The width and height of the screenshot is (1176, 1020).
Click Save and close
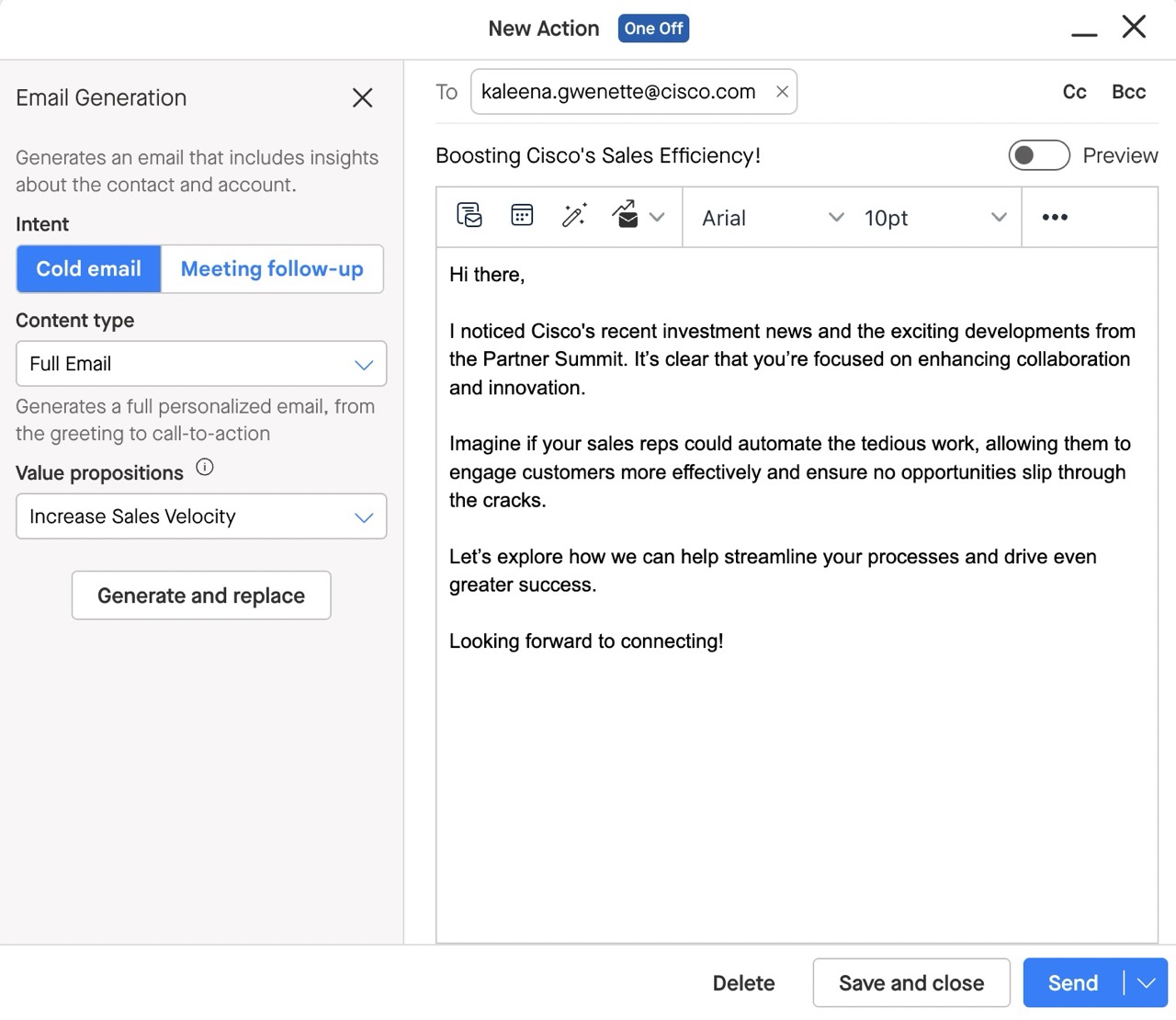tap(910, 982)
